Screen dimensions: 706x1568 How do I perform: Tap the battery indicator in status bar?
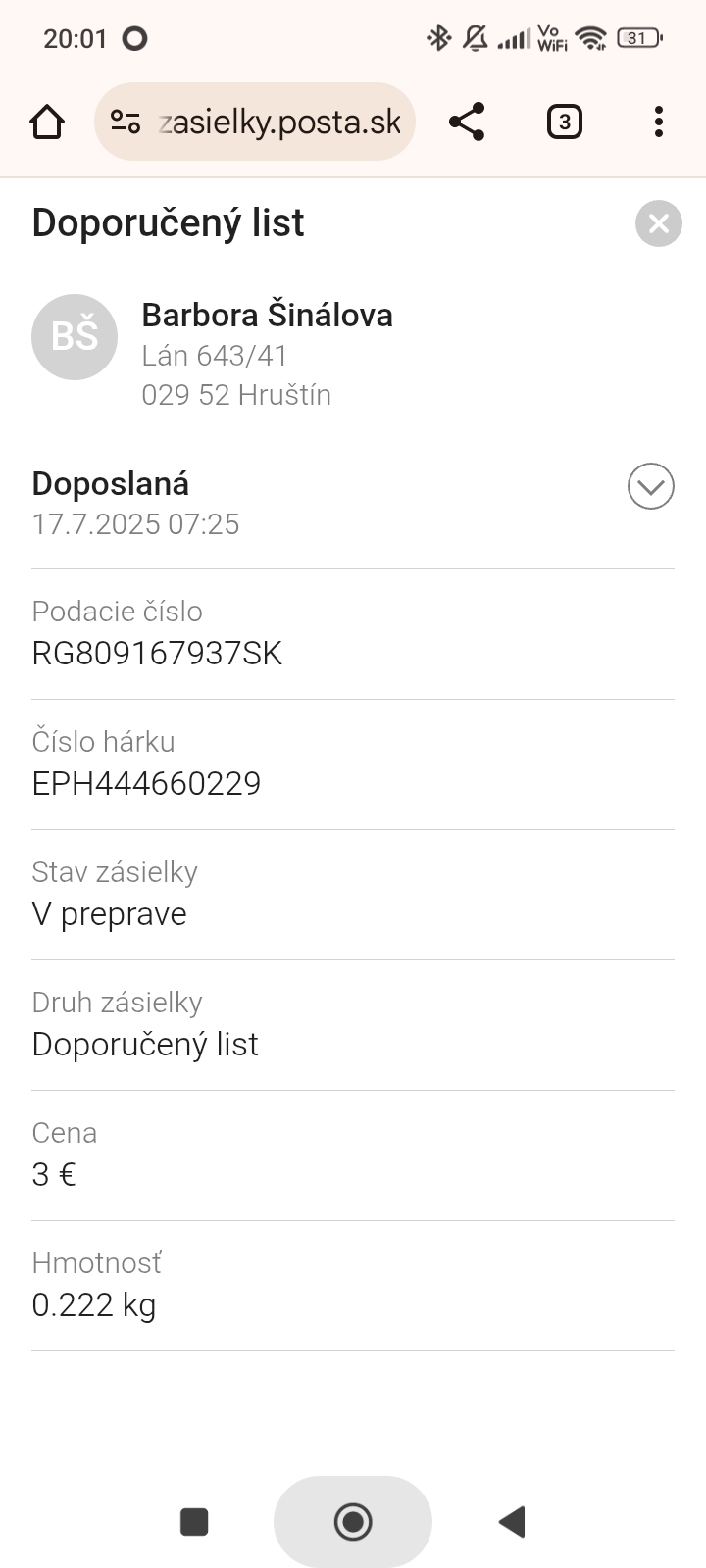(639, 38)
